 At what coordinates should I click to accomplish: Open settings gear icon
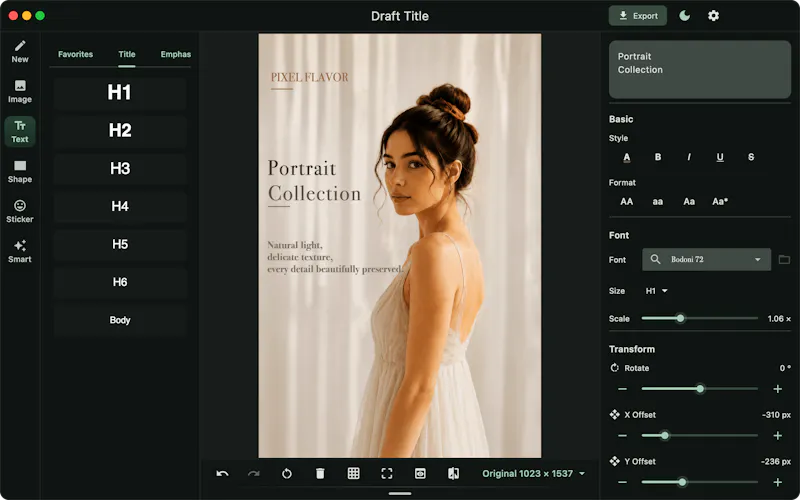tap(713, 16)
